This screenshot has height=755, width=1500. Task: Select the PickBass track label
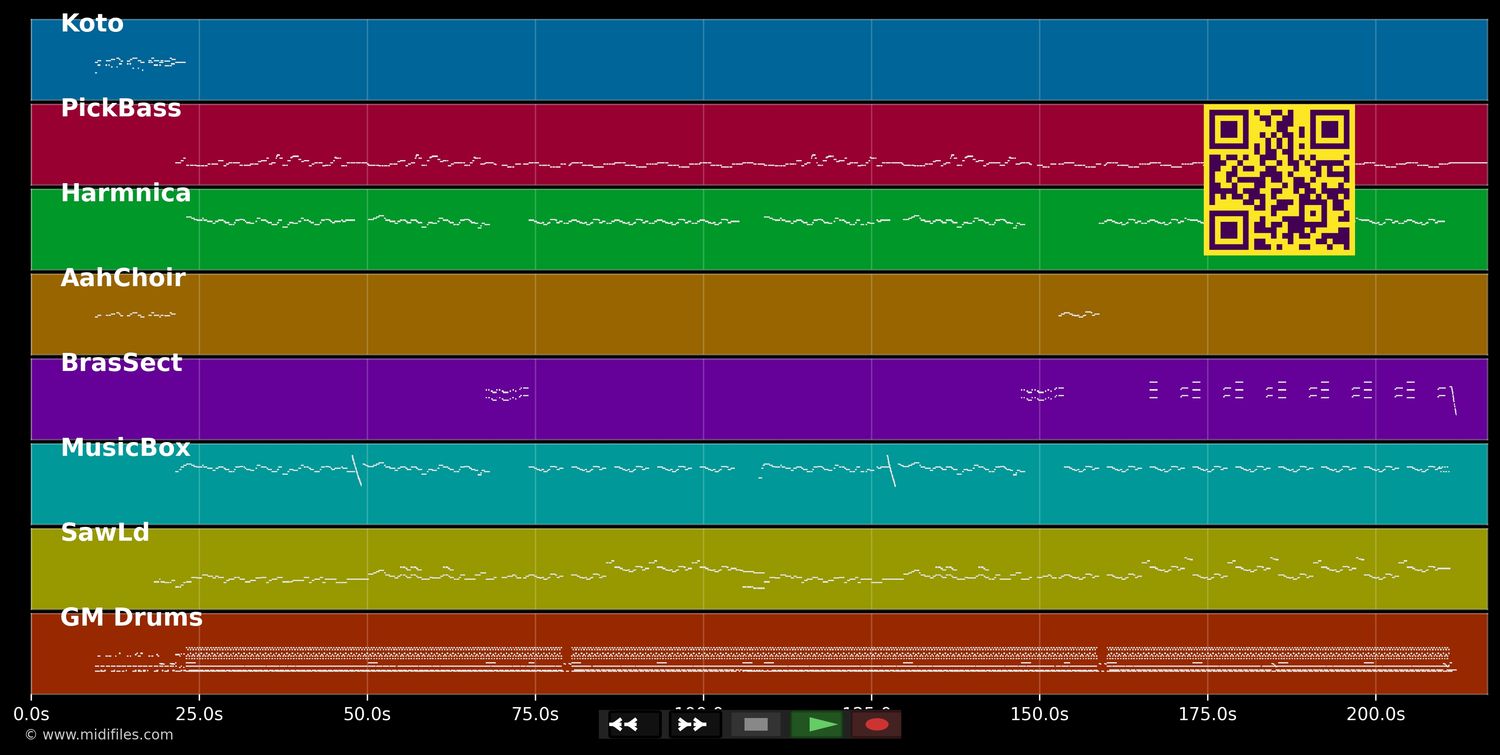coord(121,109)
